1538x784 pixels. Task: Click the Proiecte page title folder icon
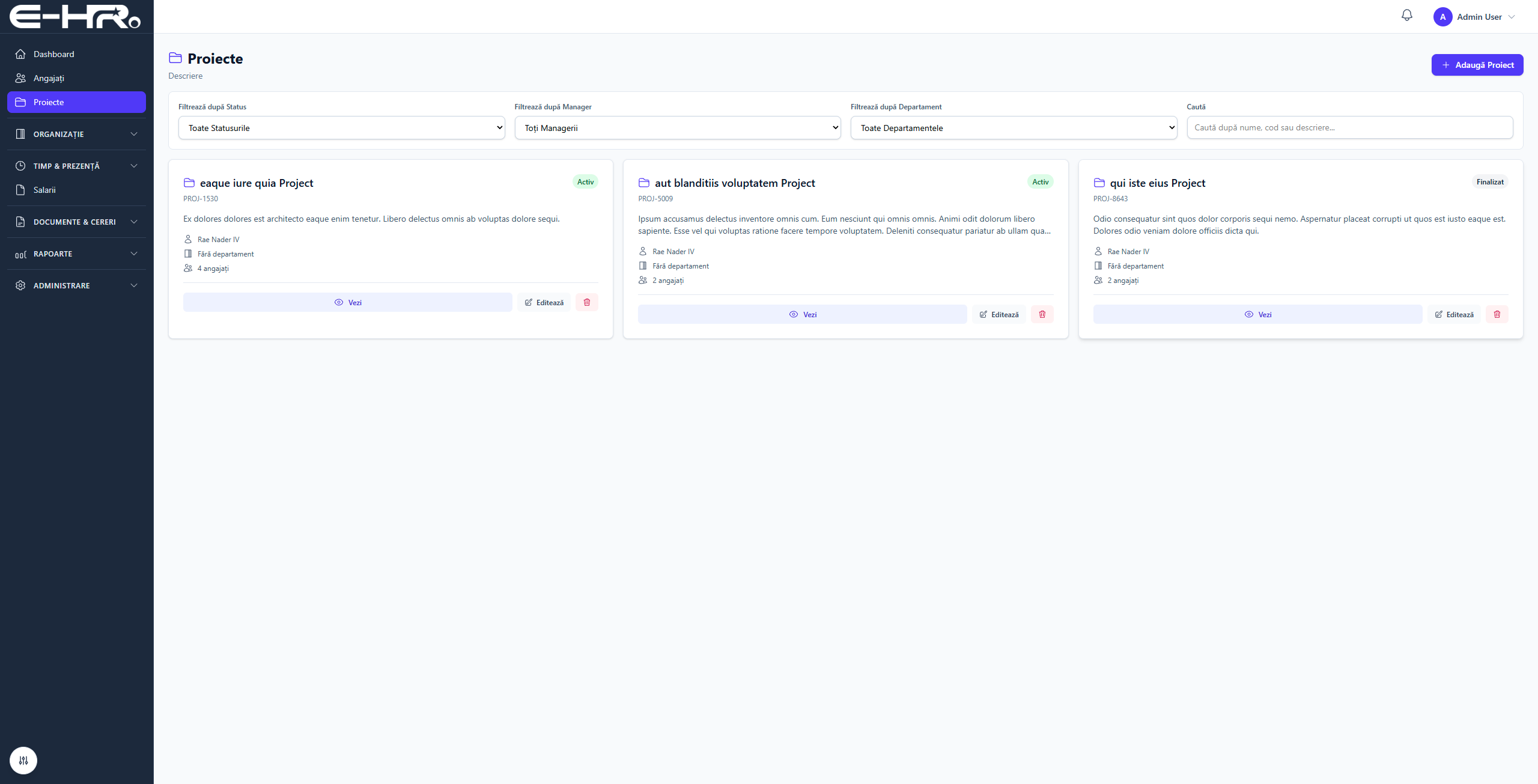(175, 58)
